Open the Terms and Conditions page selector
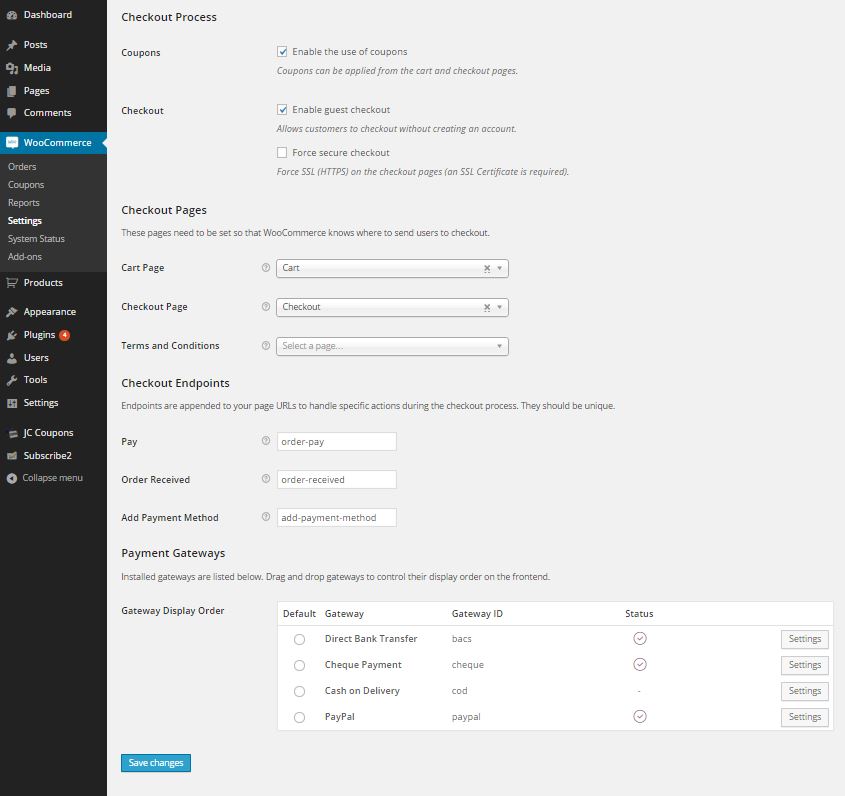This screenshot has height=796, width=845. point(392,345)
